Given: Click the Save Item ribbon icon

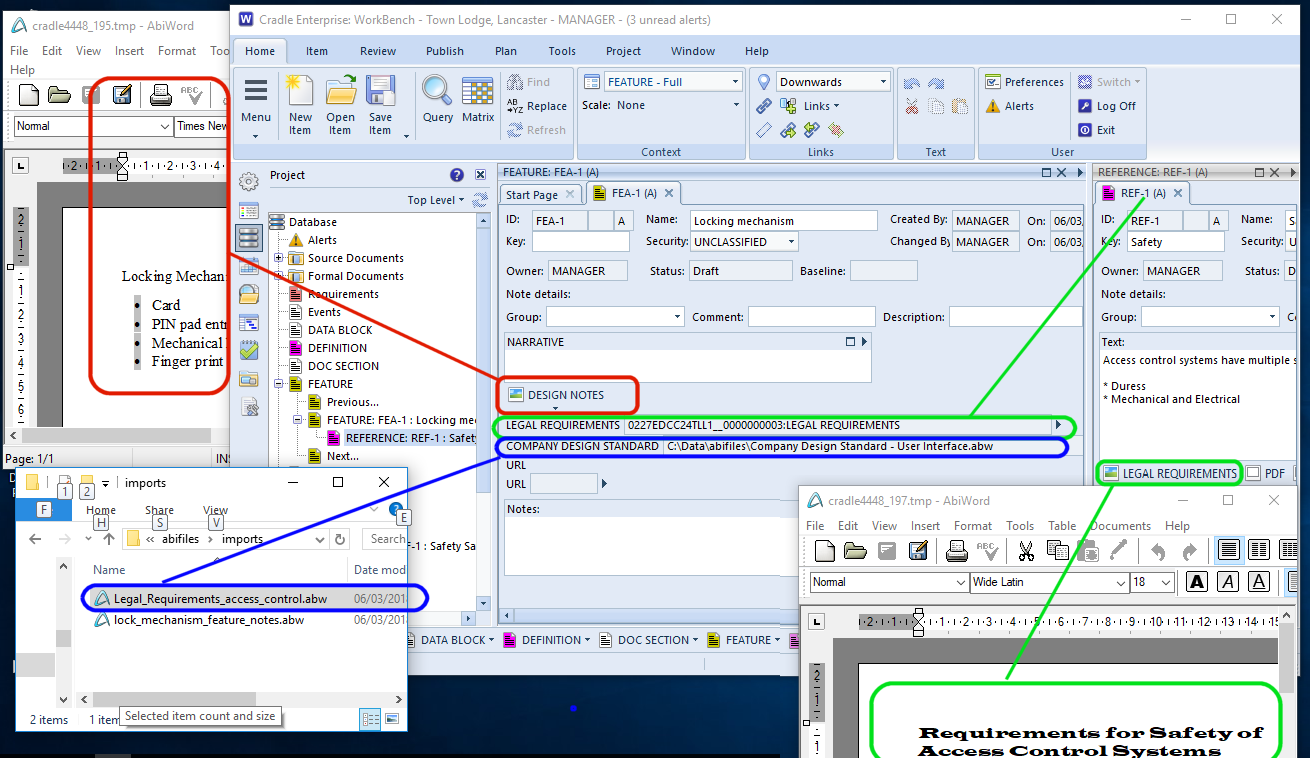Looking at the screenshot, I should point(380,105).
